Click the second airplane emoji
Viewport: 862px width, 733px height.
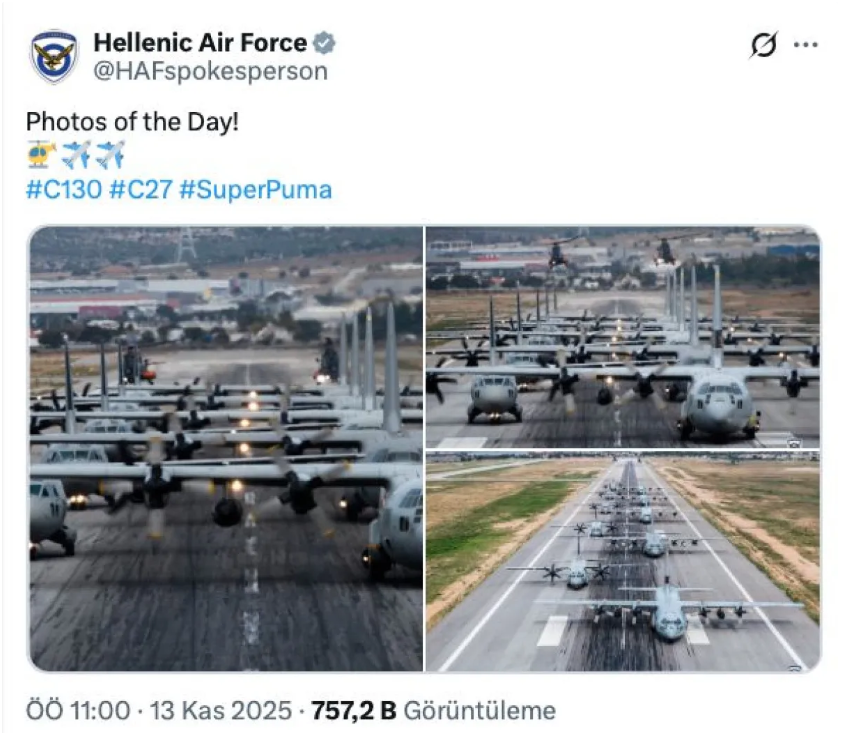pyautogui.click(x=110, y=154)
